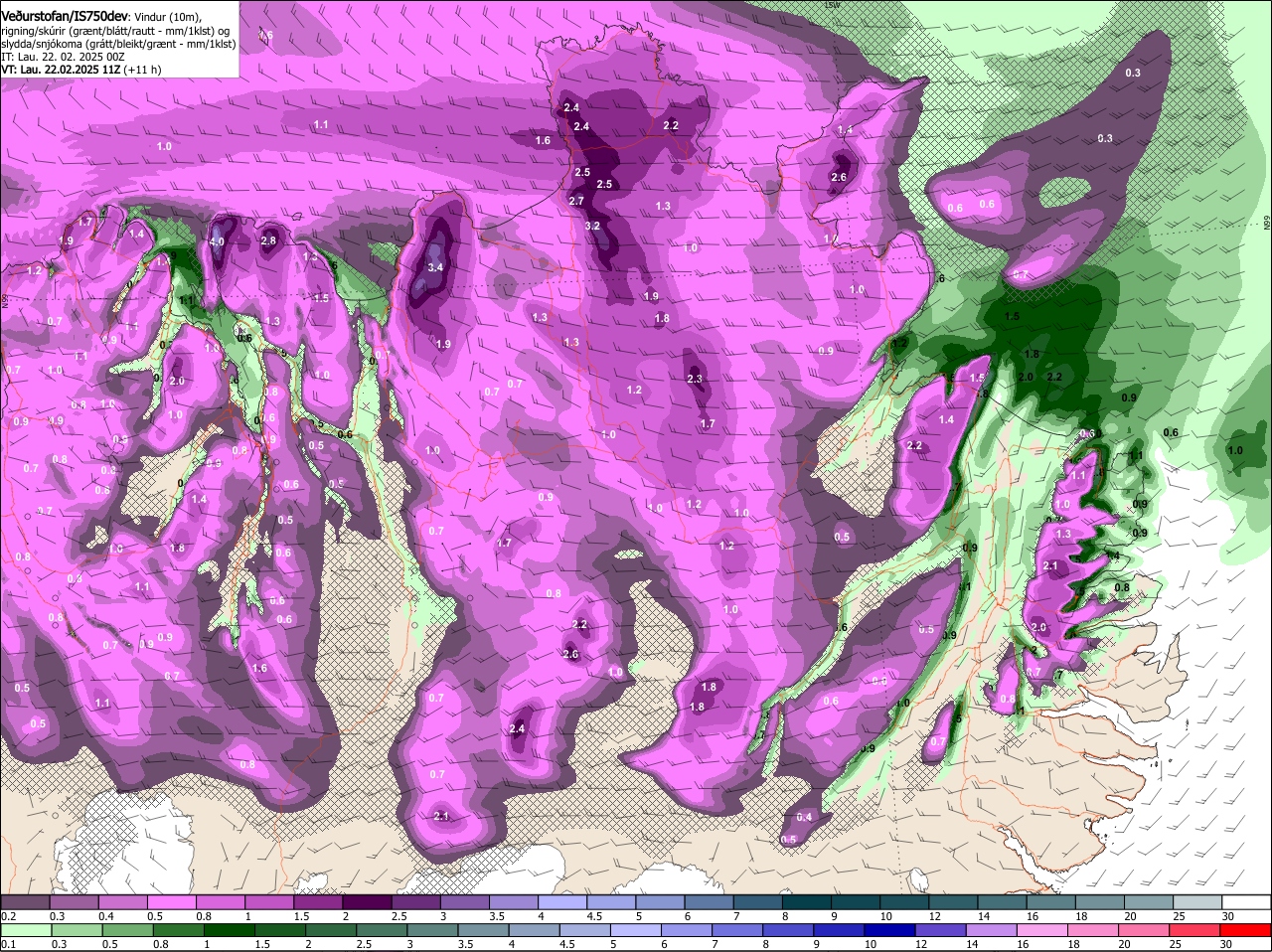The image size is (1272, 952).
Task: Click the white 30 swatch in the upper legend row
Action: pyautogui.click(x=1246, y=901)
